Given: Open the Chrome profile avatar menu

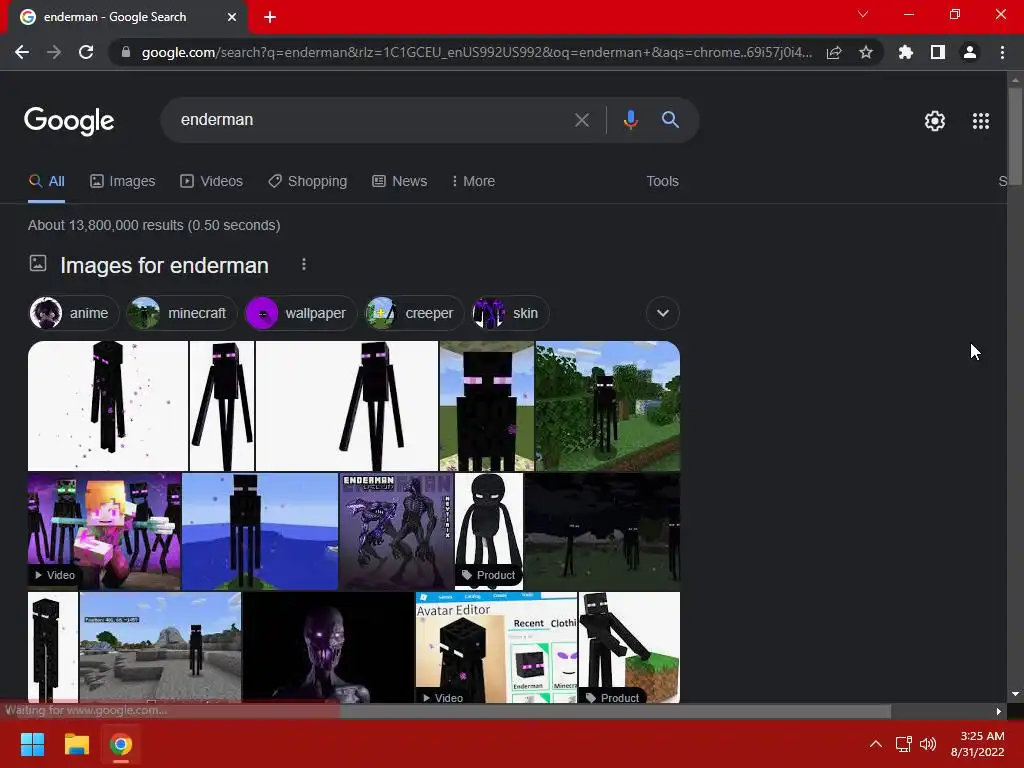Looking at the screenshot, I should coord(970,52).
